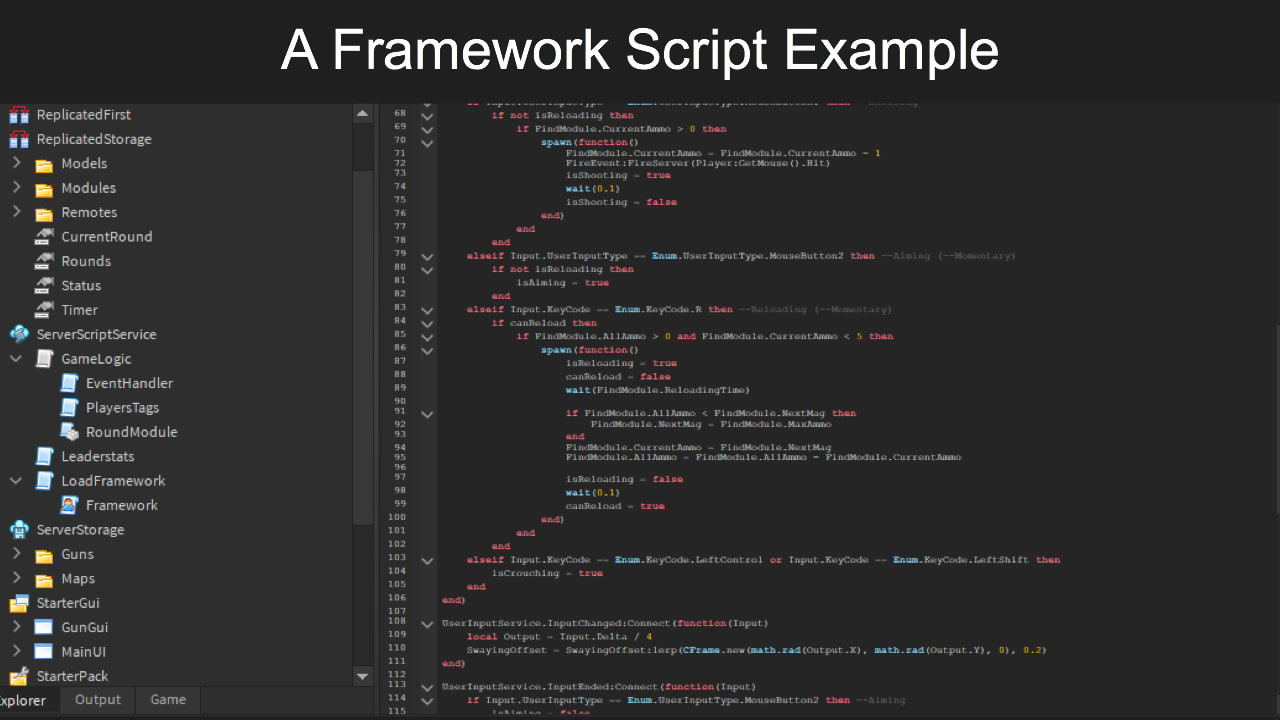The width and height of the screenshot is (1280, 720).
Task: Collapse the LoadFramework script tree
Action: 16,480
